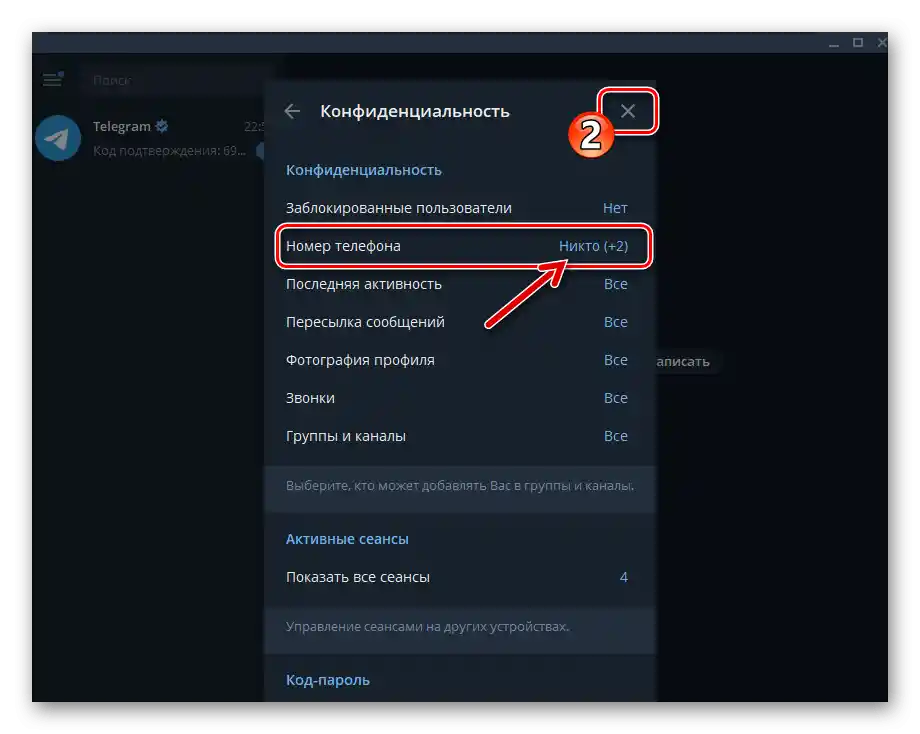
Task: Click the Все value next to Звонки
Action: (616, 398)
